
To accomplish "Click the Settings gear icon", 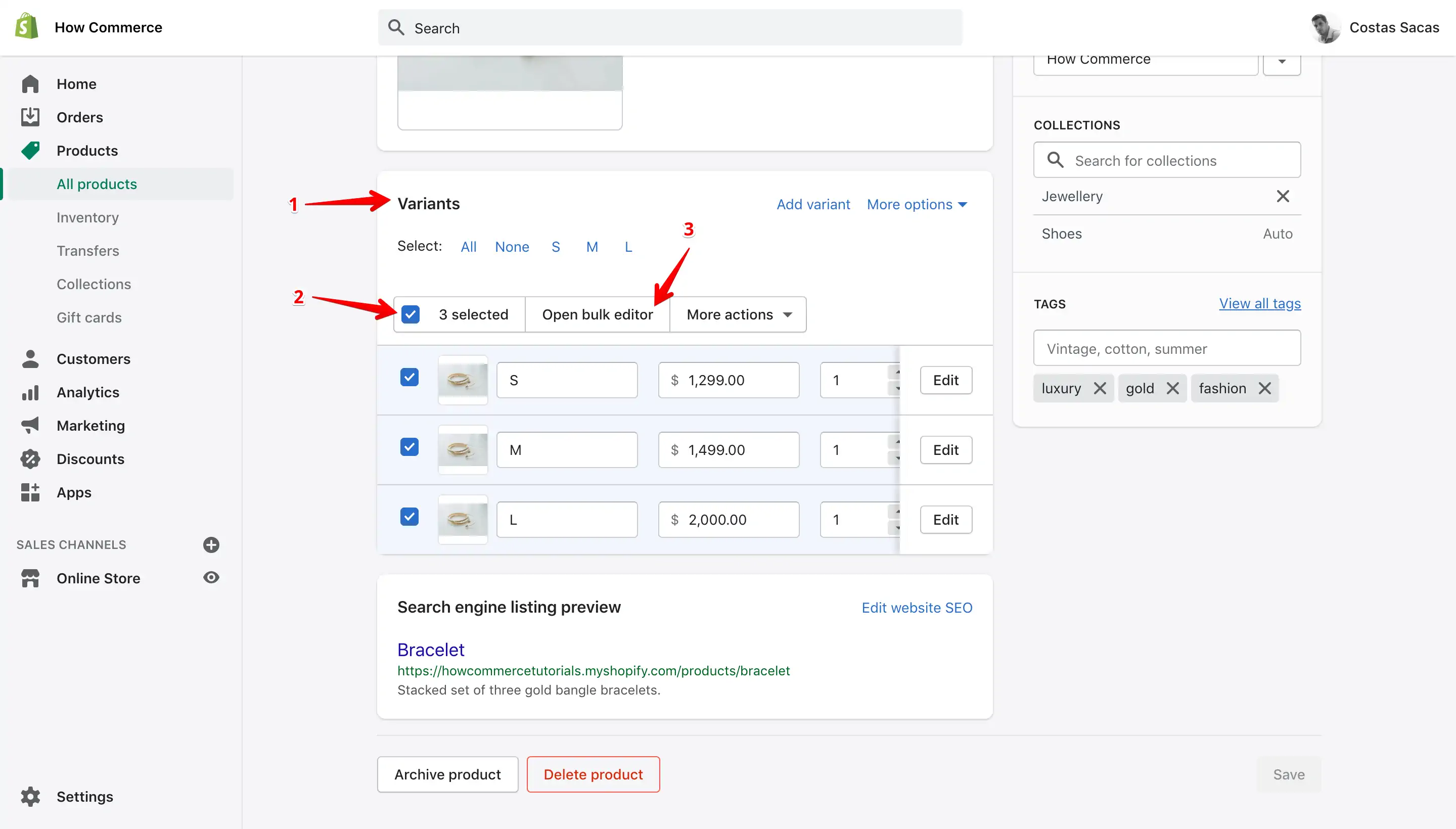I will pyautogui.click(x=30, y=797).
